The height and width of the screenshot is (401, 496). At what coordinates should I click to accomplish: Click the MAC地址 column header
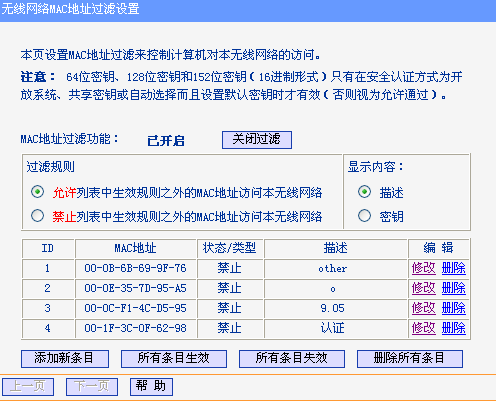[x=135, y=248]
